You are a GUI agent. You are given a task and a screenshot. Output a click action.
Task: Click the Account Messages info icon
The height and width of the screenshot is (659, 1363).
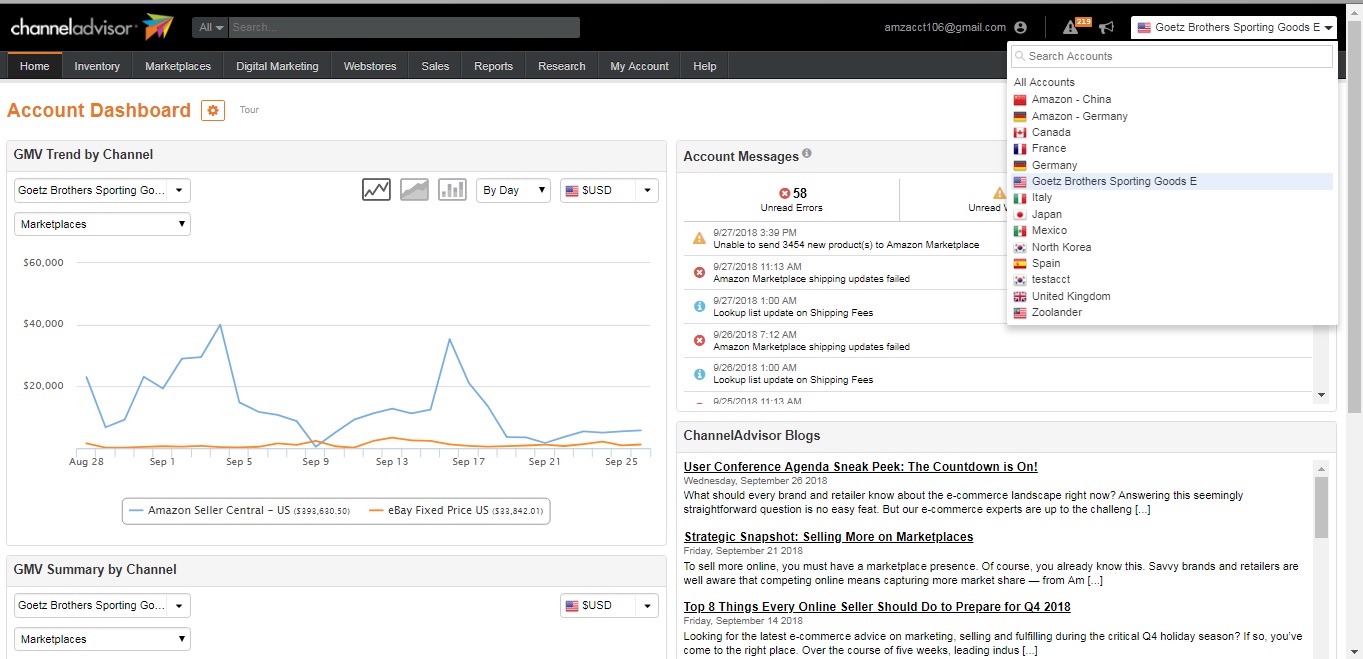tap(807, 154)
